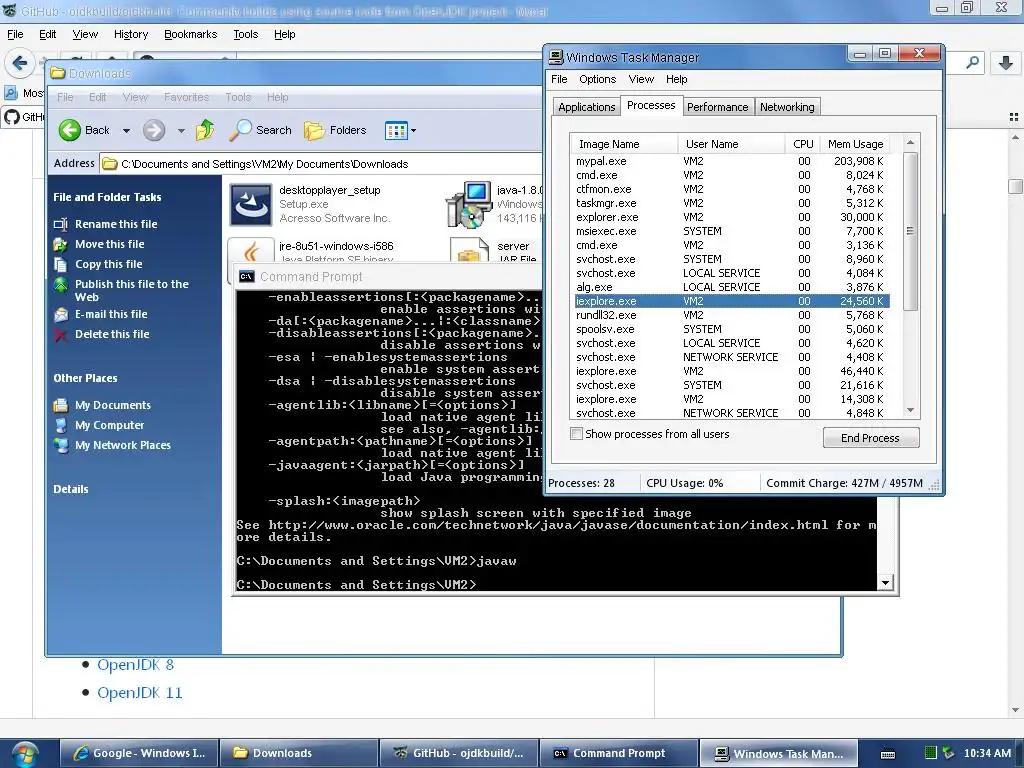Click Copy this file task icon
This screenshot has width=1024, height=768.
pyautogui.click(x=61, y=264)
